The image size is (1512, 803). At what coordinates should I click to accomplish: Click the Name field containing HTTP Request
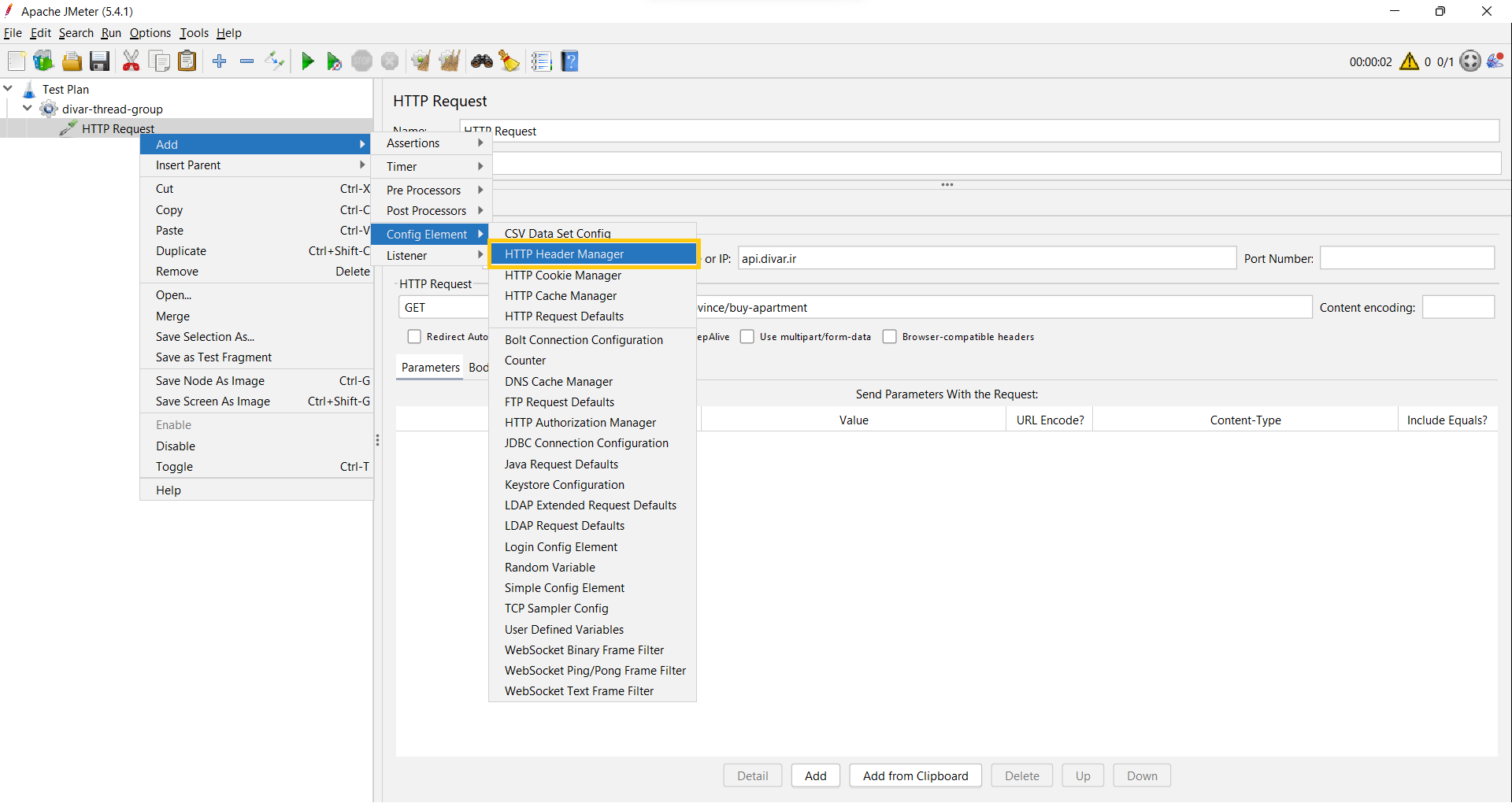979,131
